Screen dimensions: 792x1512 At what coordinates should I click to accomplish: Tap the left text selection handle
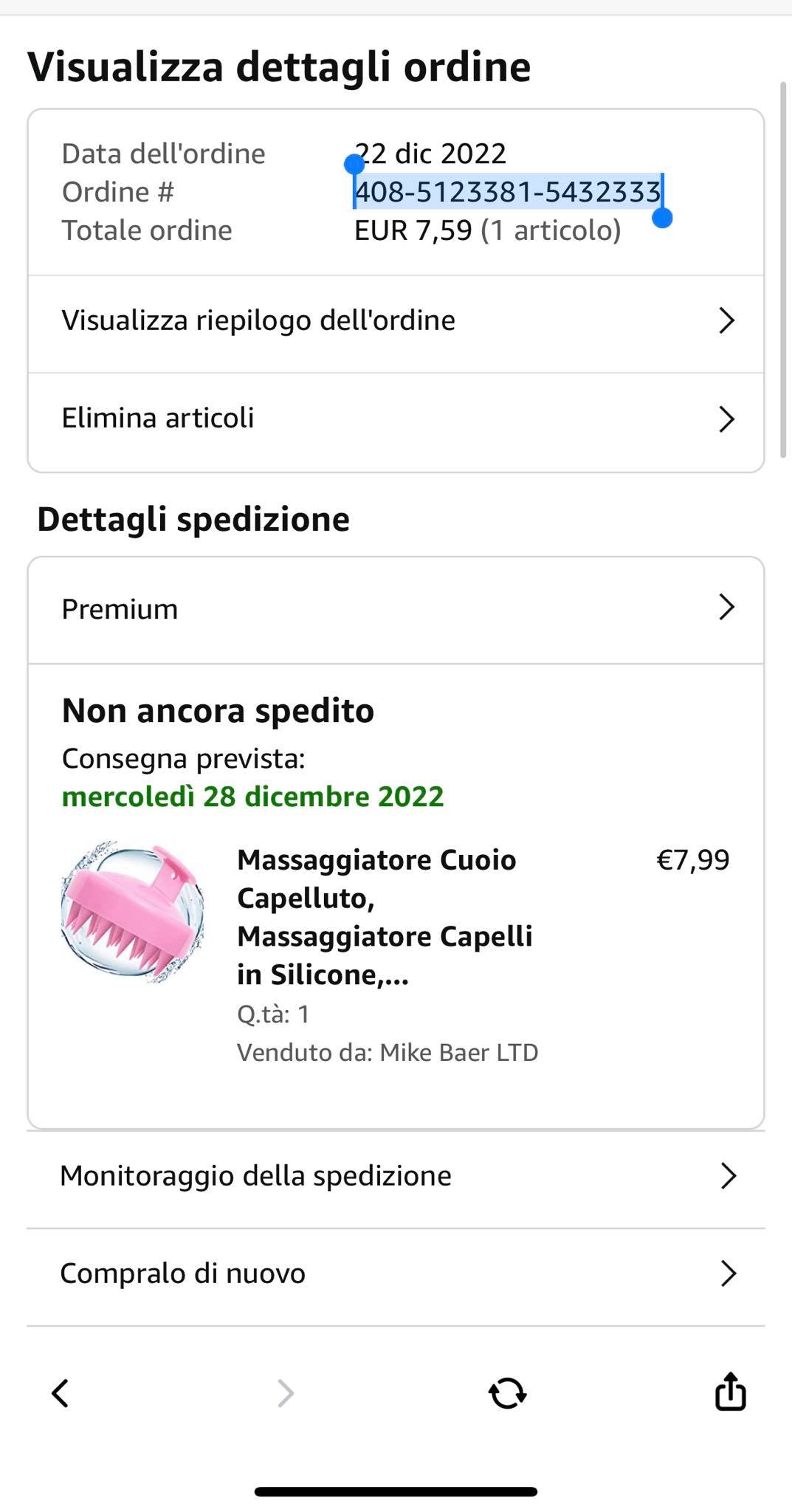354,164
